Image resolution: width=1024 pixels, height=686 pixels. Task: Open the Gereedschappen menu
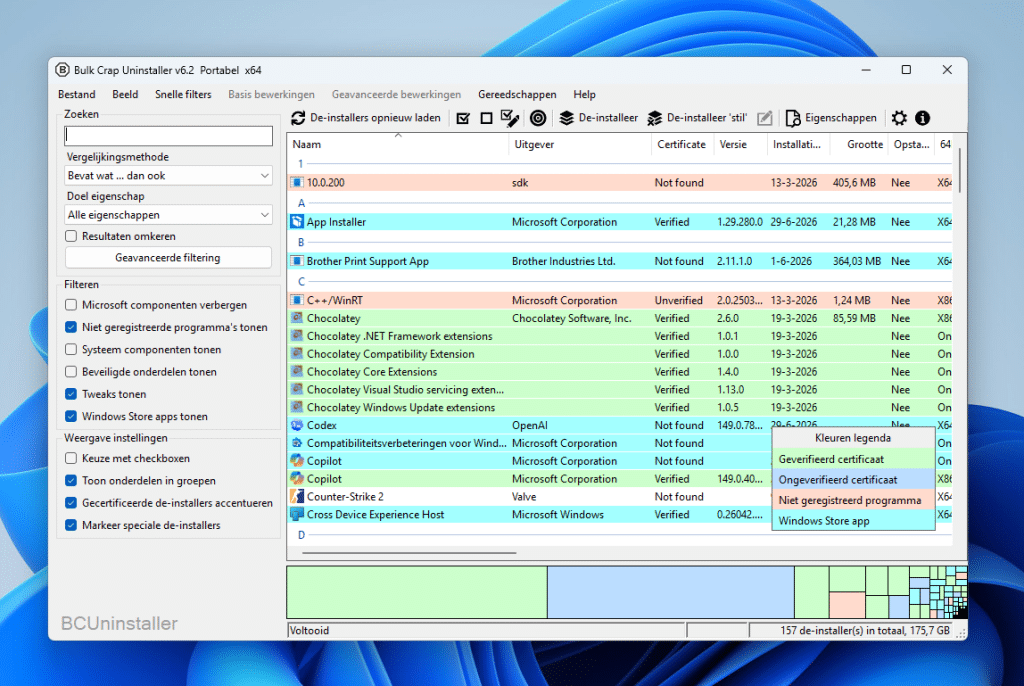coord(517,94)
